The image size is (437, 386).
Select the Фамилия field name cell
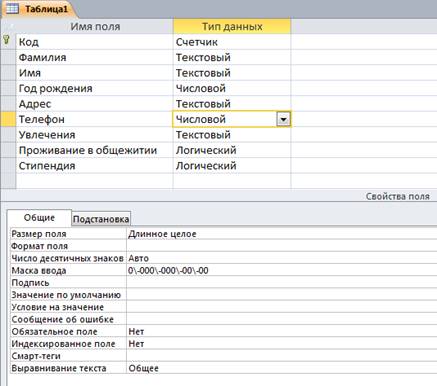(94, 57)
